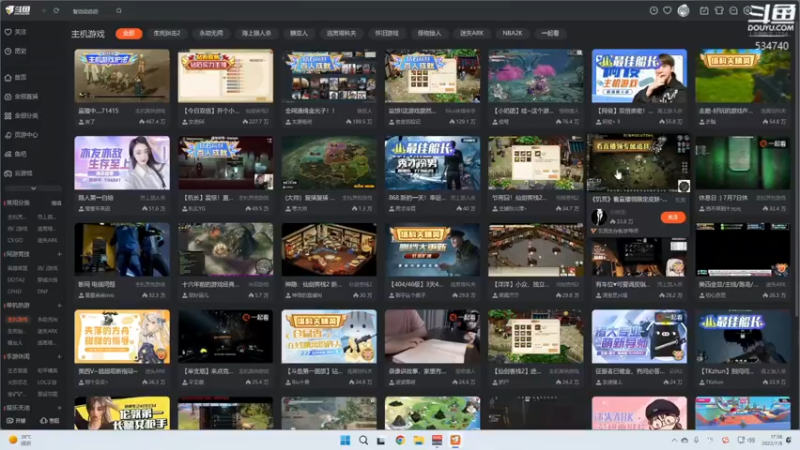Select the 一起看 category tab

click(x=550, y=33)
